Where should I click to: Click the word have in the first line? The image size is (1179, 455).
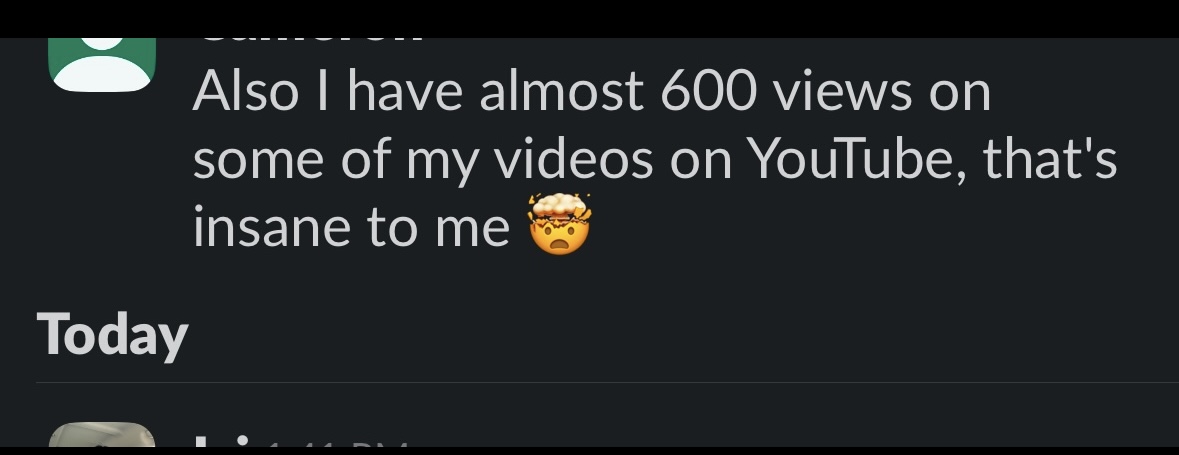coord(405,92)
